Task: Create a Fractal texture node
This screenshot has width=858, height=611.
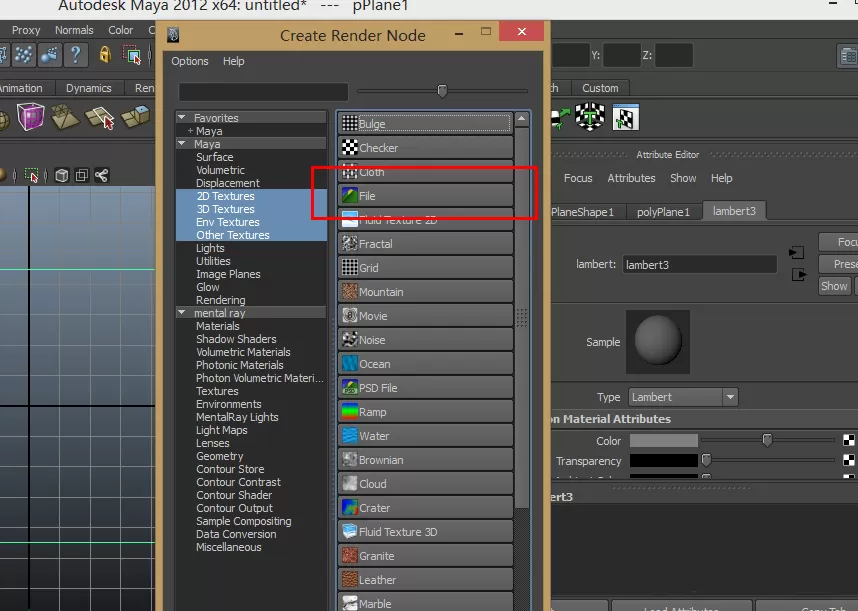Action: click(x=426, y=244)
